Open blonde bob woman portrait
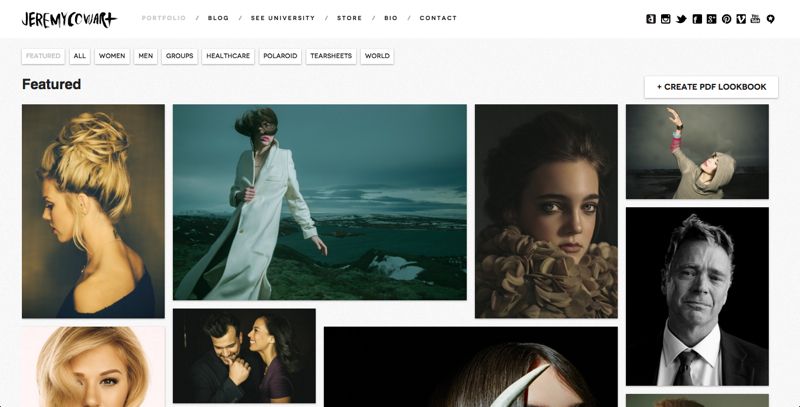The height and width of the screenshot is (407, 800). point(93,367)
